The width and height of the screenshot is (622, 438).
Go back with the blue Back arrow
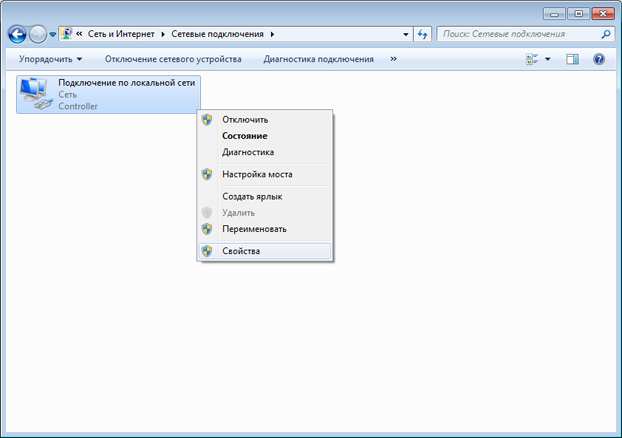click(x=17, y=35)
